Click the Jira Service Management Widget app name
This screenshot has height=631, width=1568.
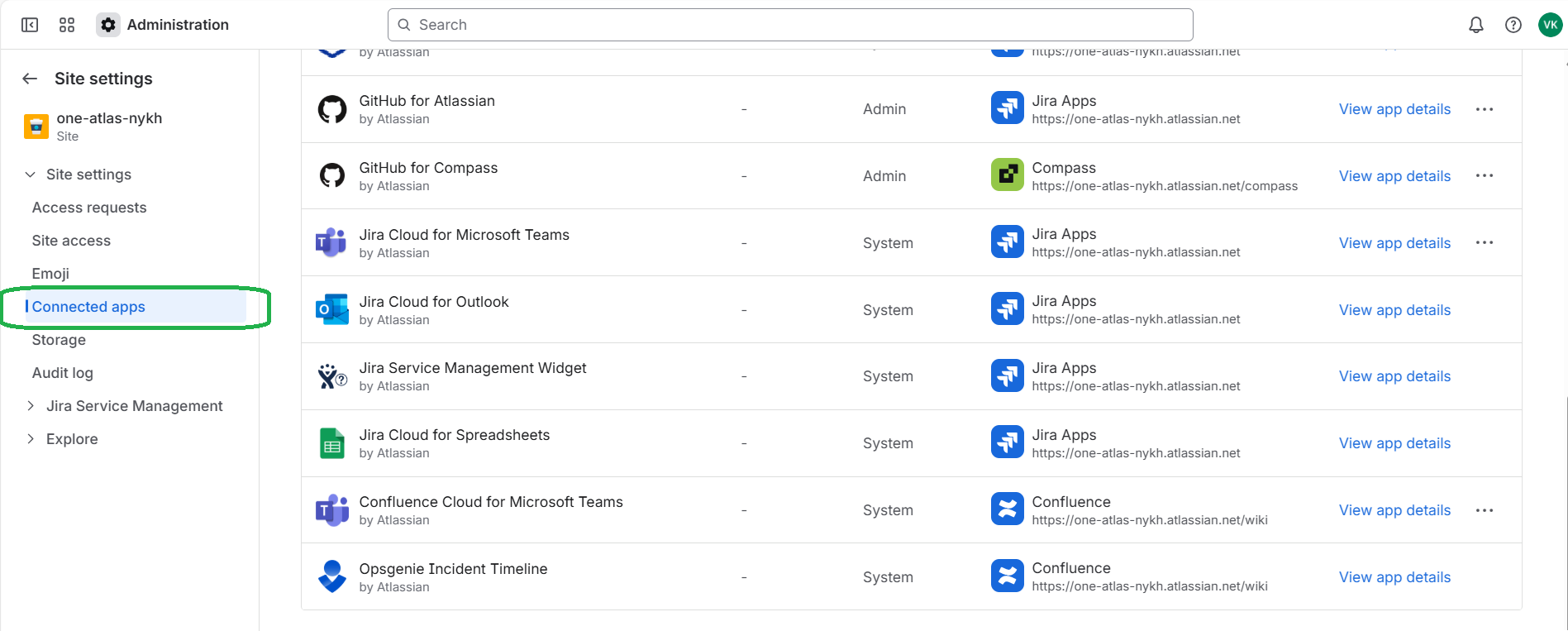pos(473,368)
